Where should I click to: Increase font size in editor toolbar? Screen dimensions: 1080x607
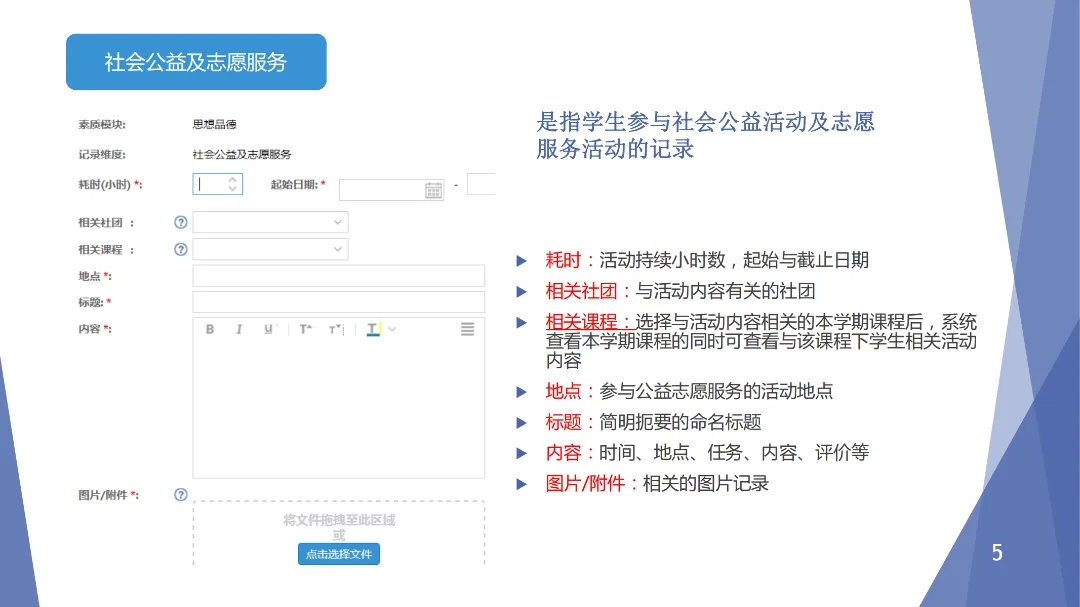(x=305, y=329)
